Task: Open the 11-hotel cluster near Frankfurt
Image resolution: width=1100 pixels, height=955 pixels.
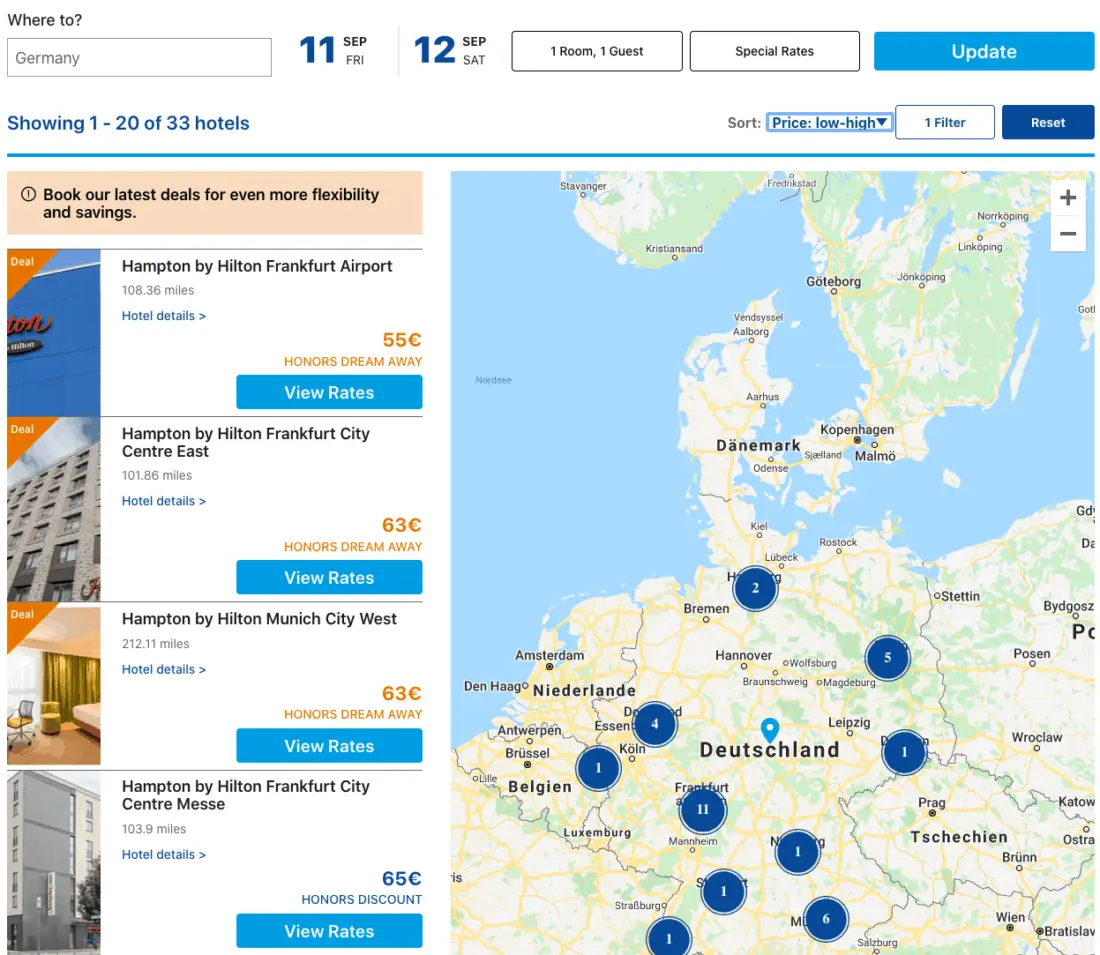Action: tap(702, 809)
